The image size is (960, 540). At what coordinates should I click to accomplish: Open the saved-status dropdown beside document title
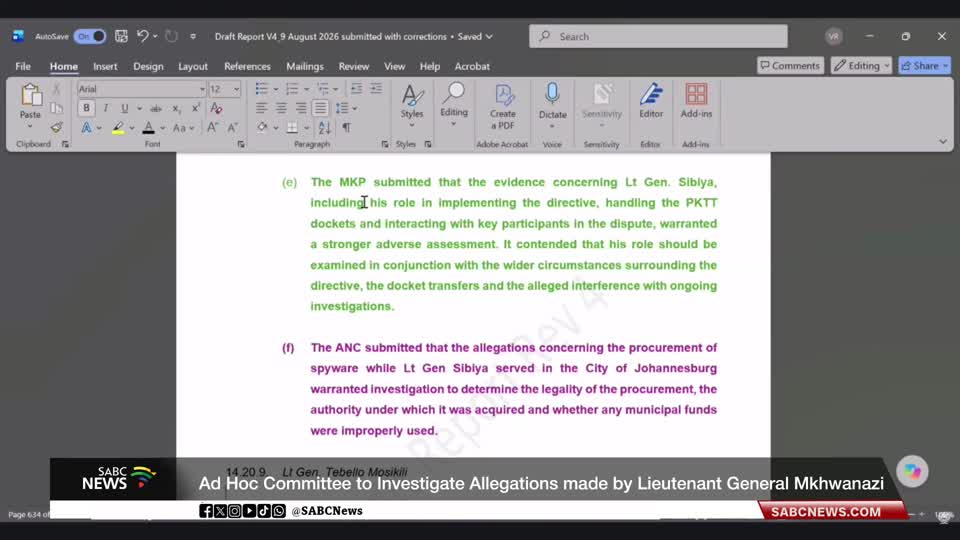(x=489, y=37)
